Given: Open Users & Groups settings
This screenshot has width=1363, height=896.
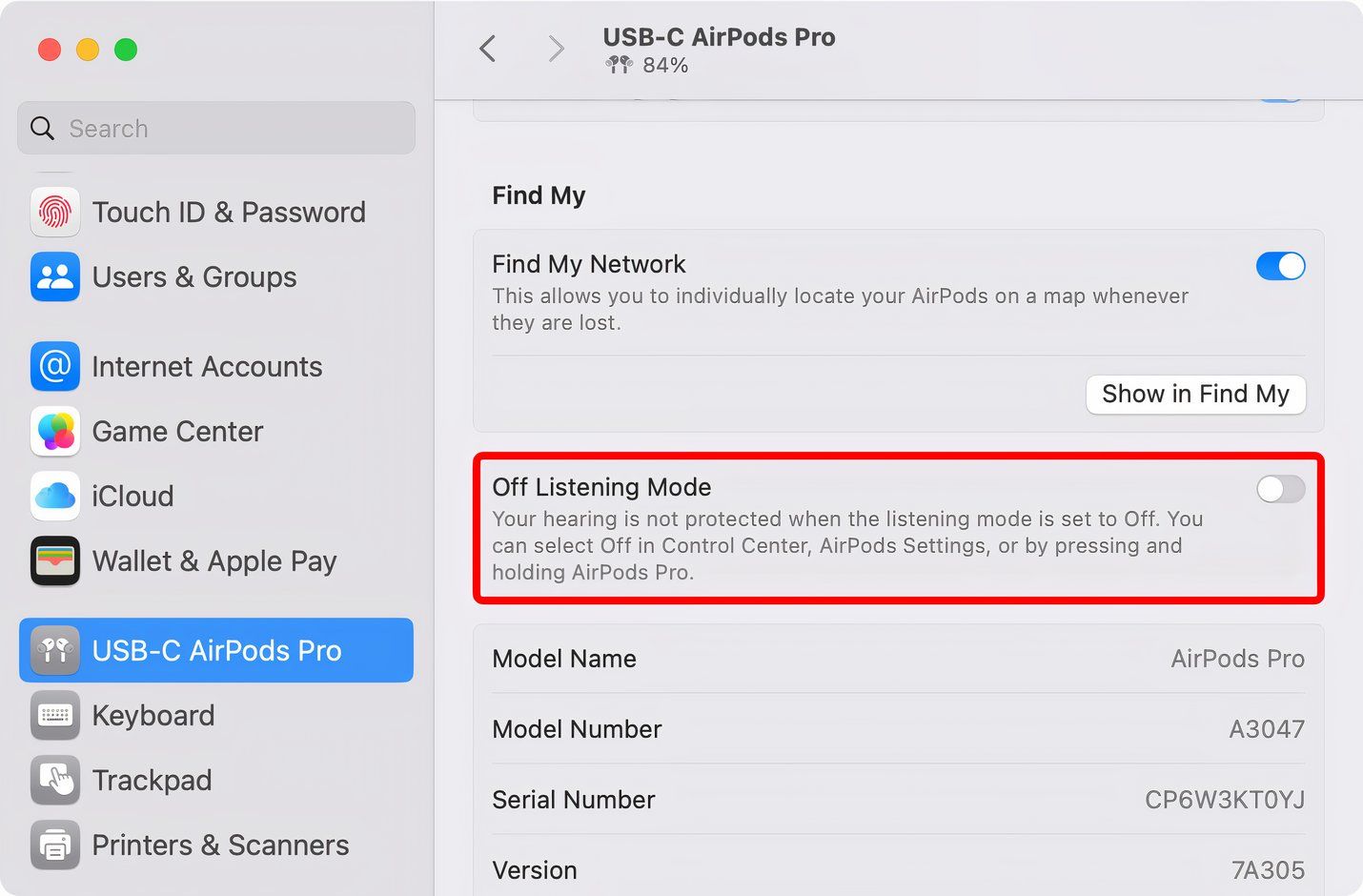Looking at the screenshot, I should click(x=216, y=276).
